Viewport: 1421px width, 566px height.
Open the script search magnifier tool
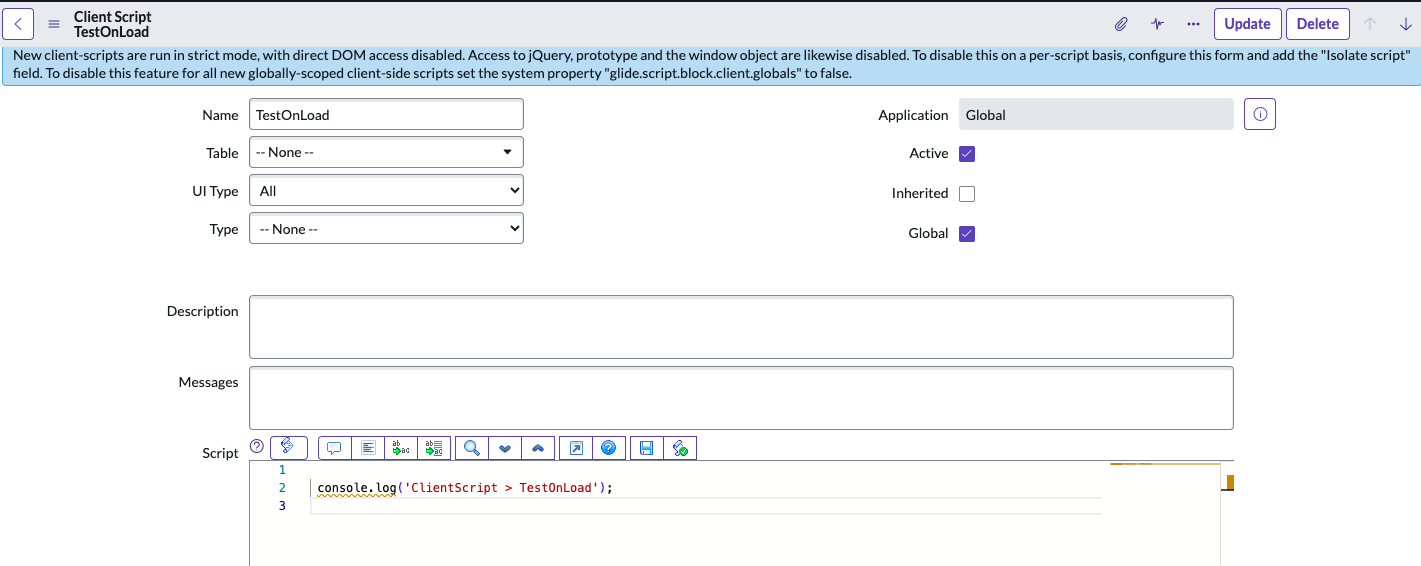coord(472,448)
